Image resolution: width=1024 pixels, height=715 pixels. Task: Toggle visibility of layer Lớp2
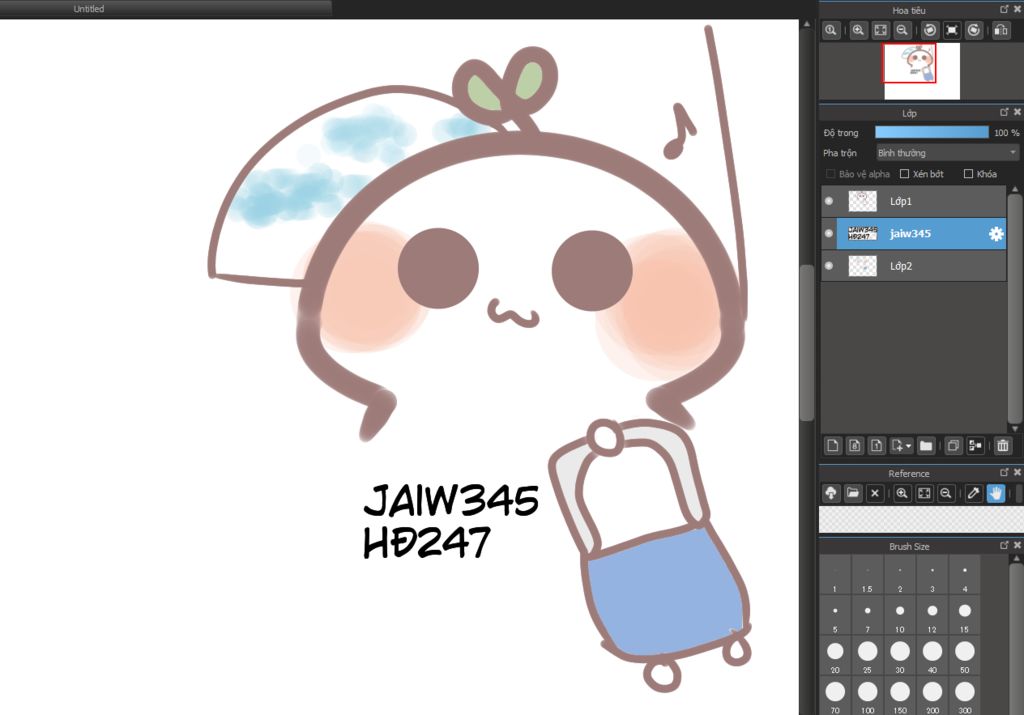click(829, 266)
